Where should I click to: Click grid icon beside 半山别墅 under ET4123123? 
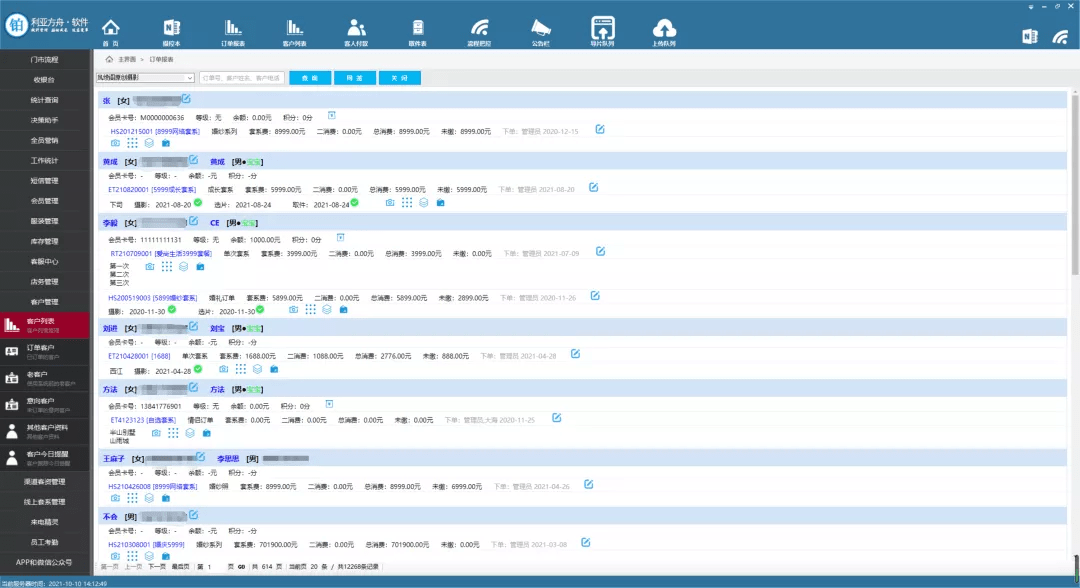coord(173,433)
